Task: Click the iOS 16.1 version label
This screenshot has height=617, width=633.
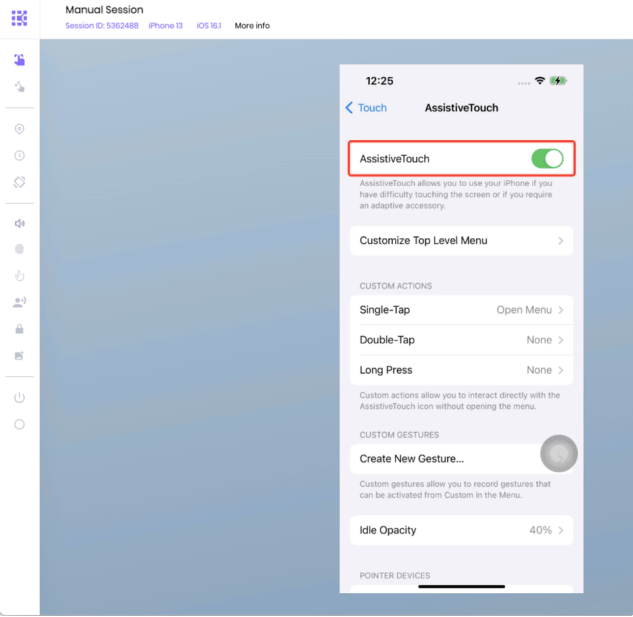Action: [209, 25]
